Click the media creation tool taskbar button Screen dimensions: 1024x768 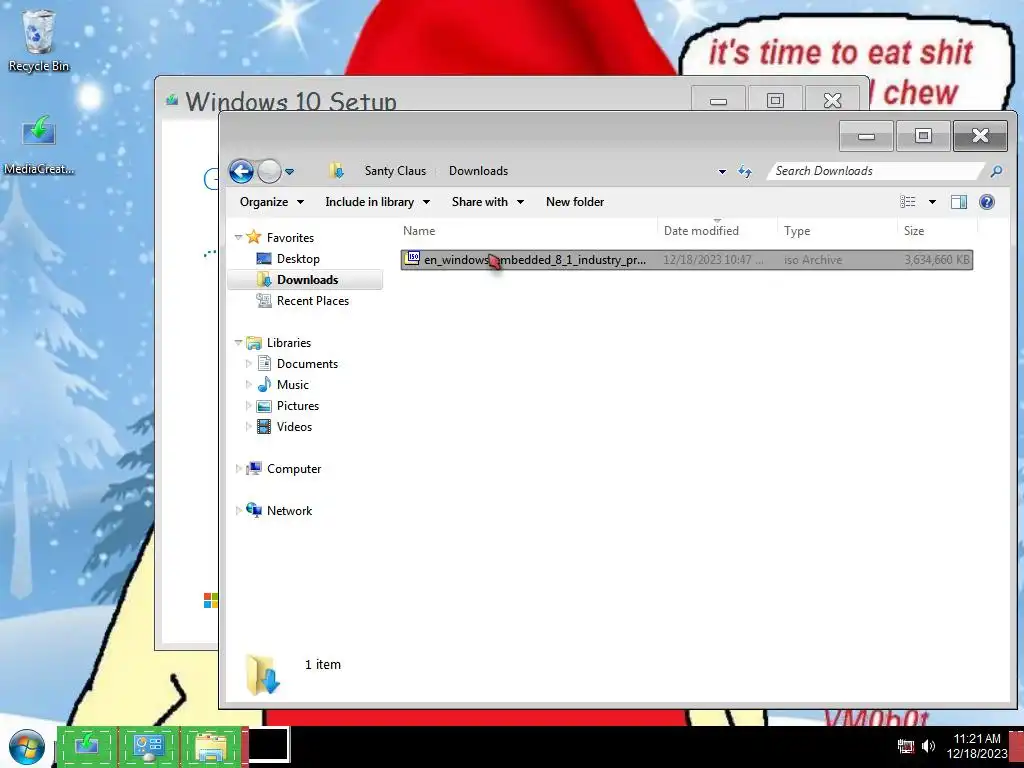tap(88, 746)
